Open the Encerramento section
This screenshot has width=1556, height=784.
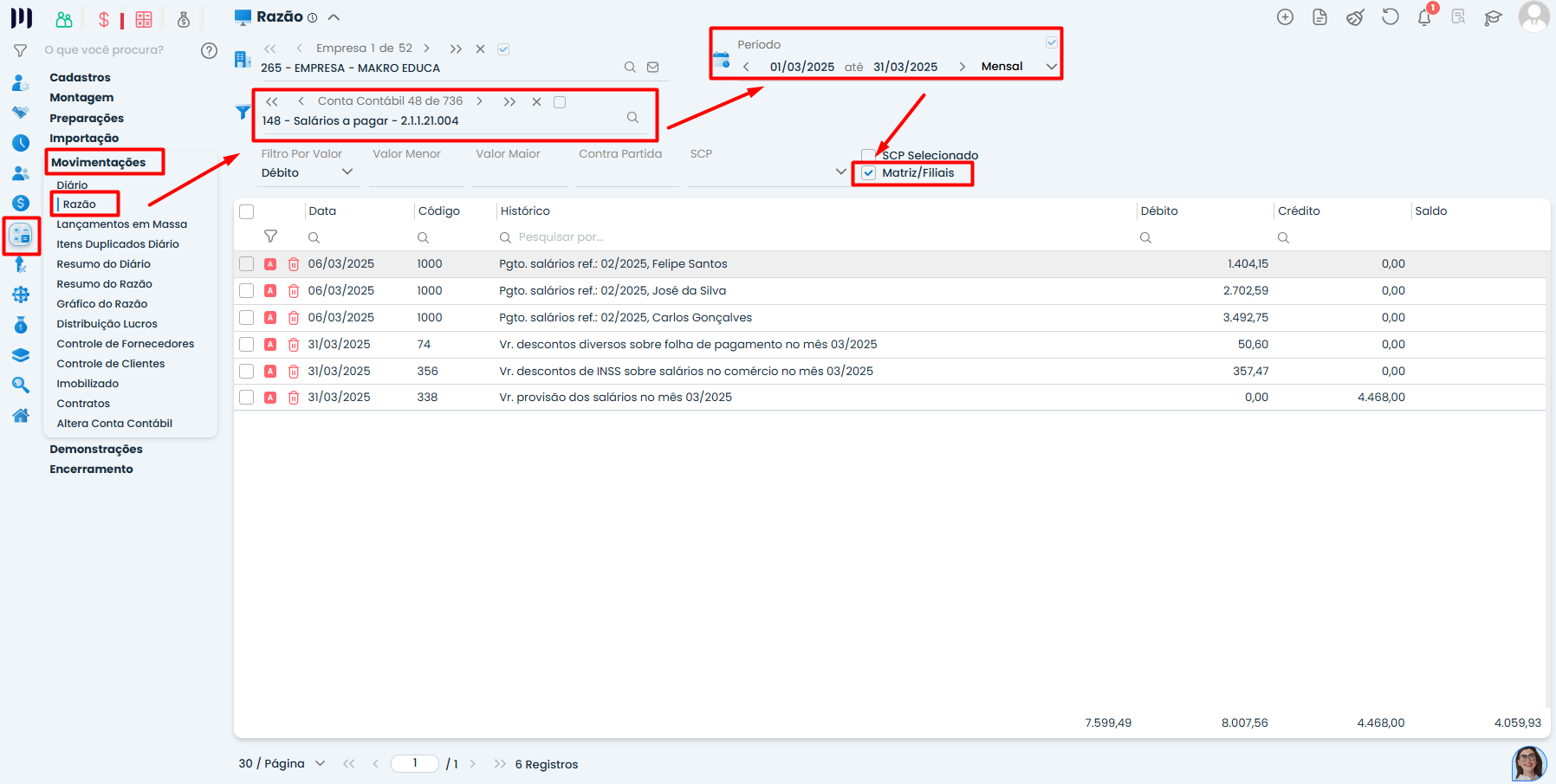91,470
